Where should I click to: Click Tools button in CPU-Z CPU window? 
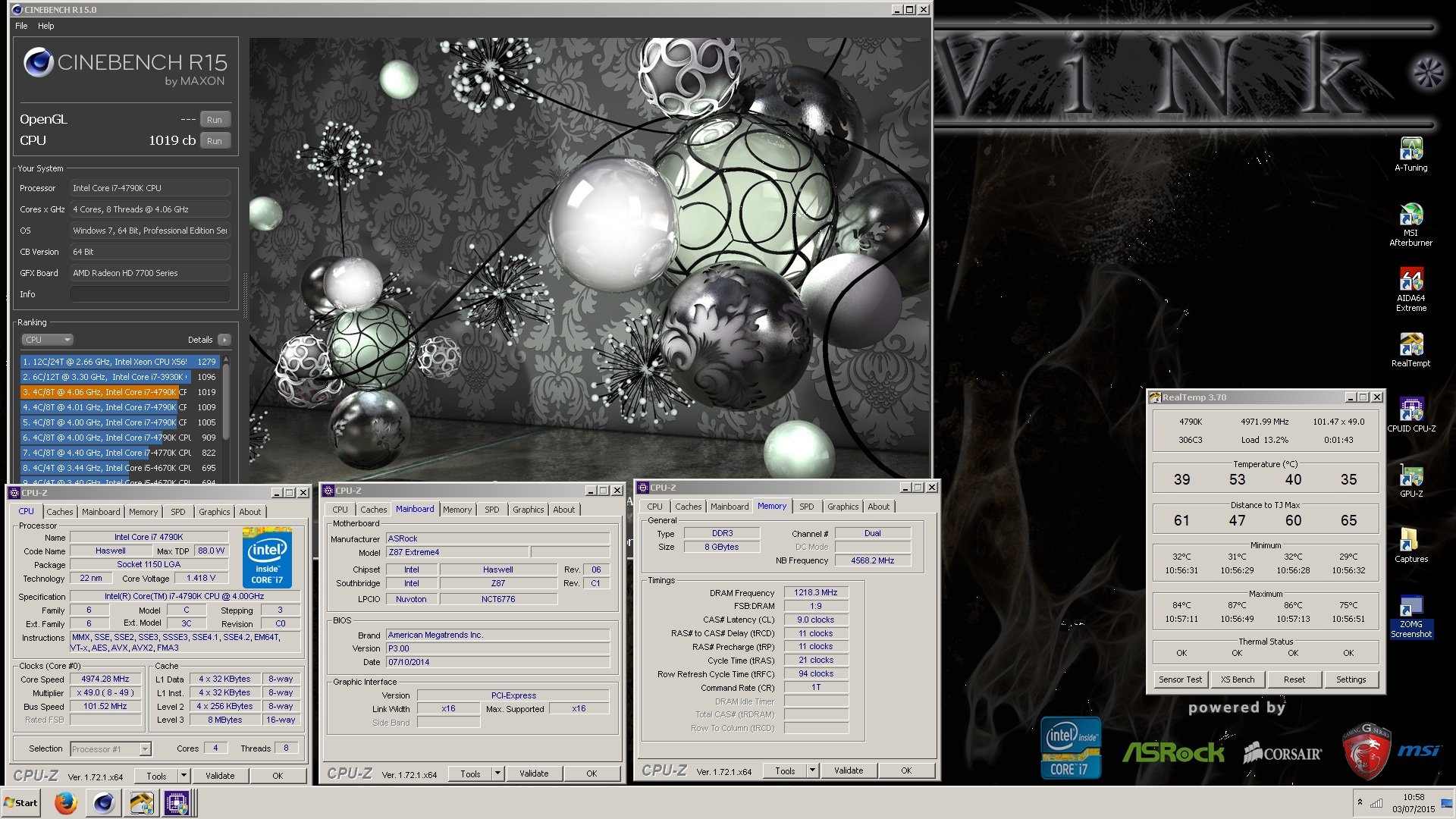[156, 776]
